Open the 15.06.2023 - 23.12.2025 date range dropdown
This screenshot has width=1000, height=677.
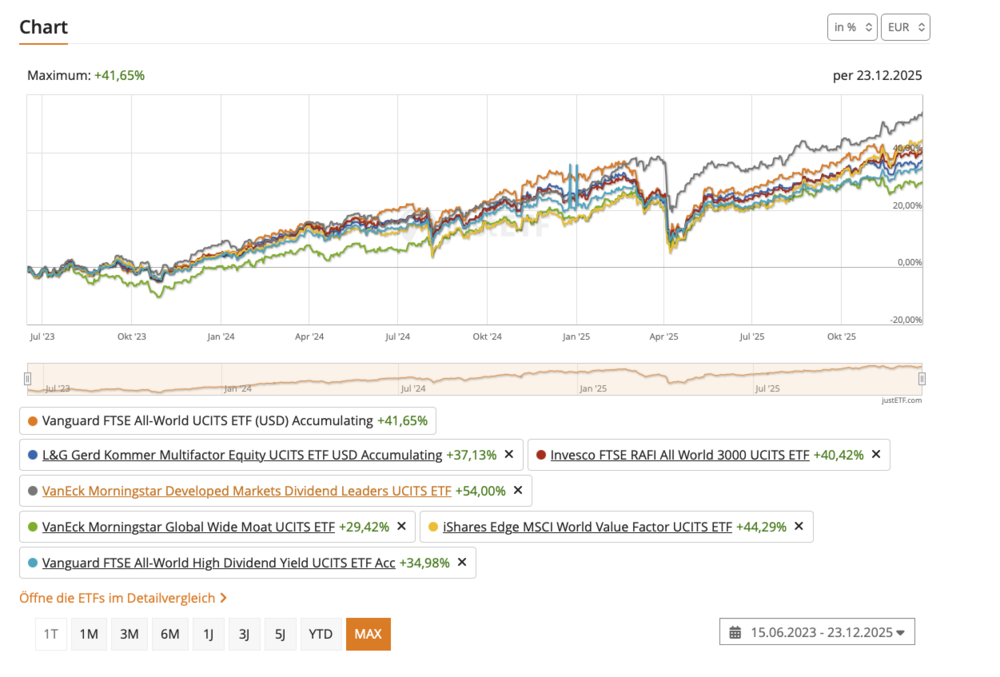tap(817, 632)
